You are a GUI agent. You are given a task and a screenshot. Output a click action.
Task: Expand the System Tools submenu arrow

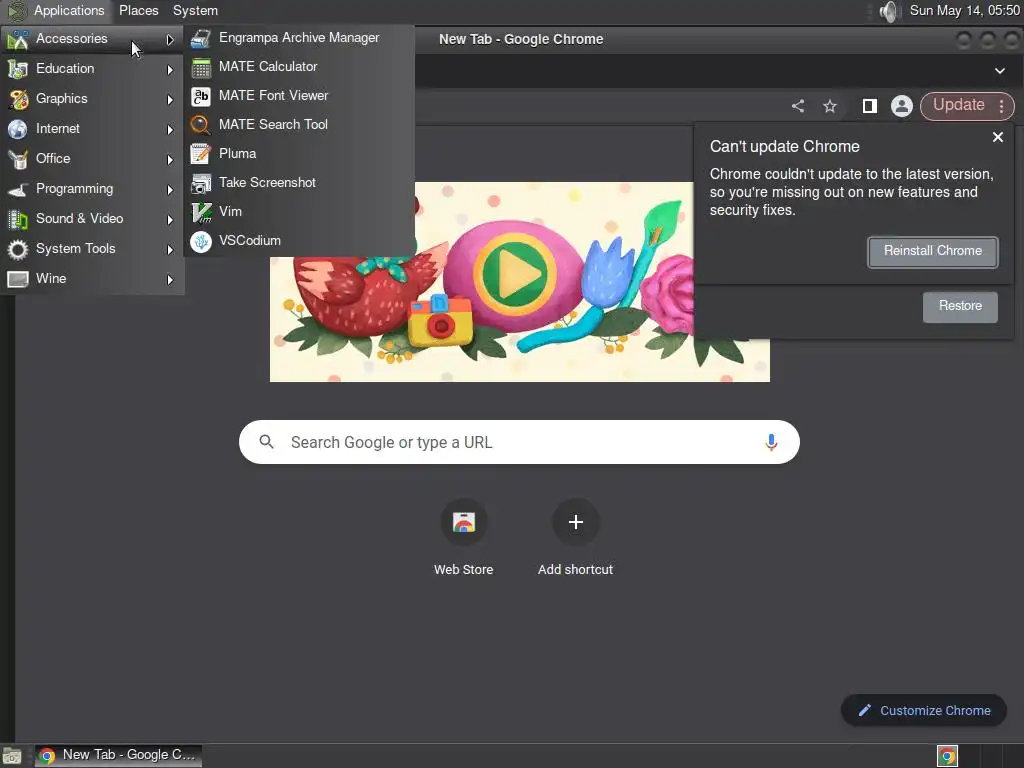(x=170, y=249)
